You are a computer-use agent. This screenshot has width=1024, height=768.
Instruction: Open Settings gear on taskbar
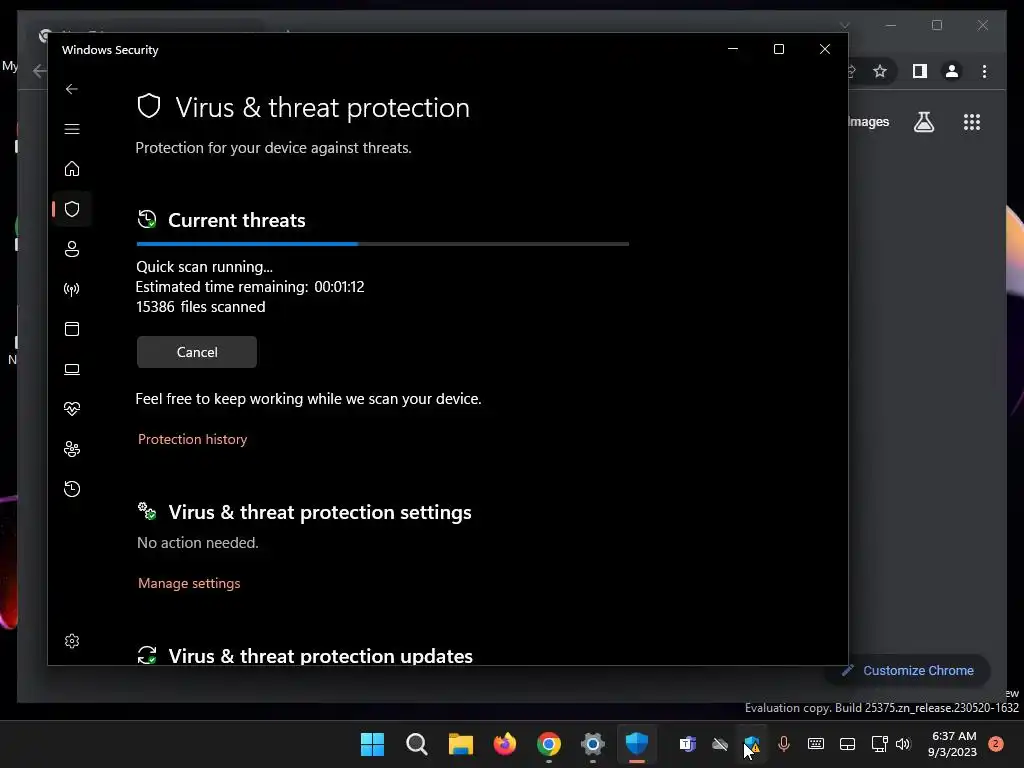coord(593,744)
